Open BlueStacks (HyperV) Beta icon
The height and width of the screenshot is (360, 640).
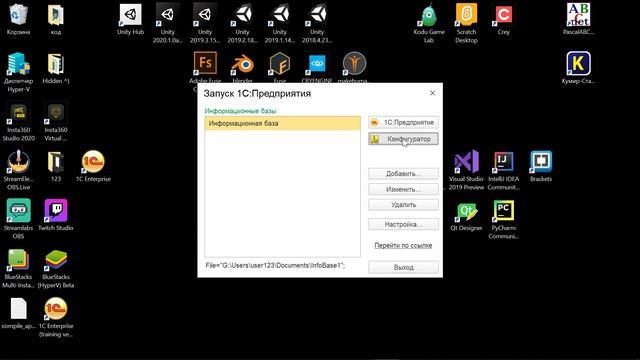click(x=56, y=269)
